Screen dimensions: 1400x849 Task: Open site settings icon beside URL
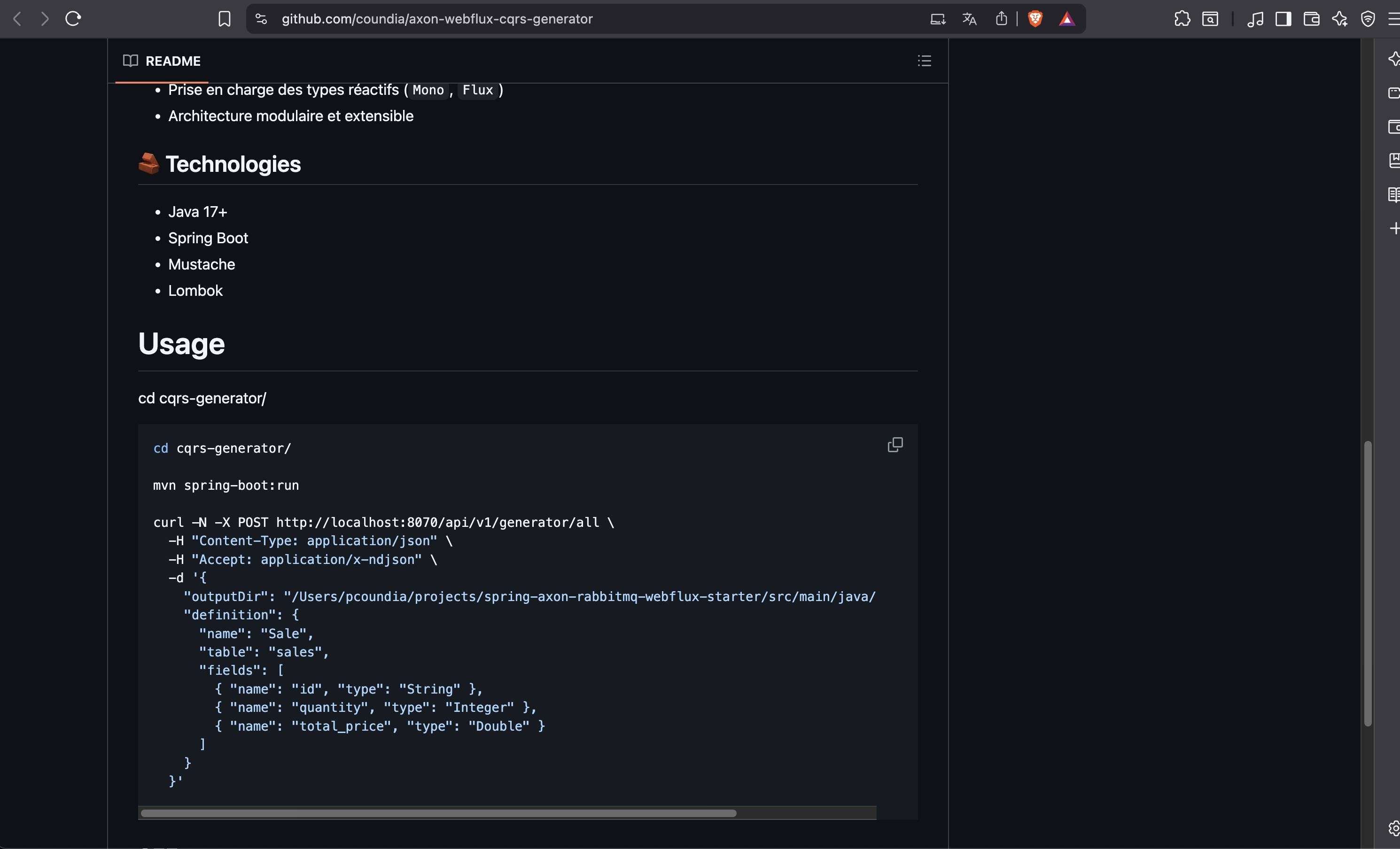[261, 19]
